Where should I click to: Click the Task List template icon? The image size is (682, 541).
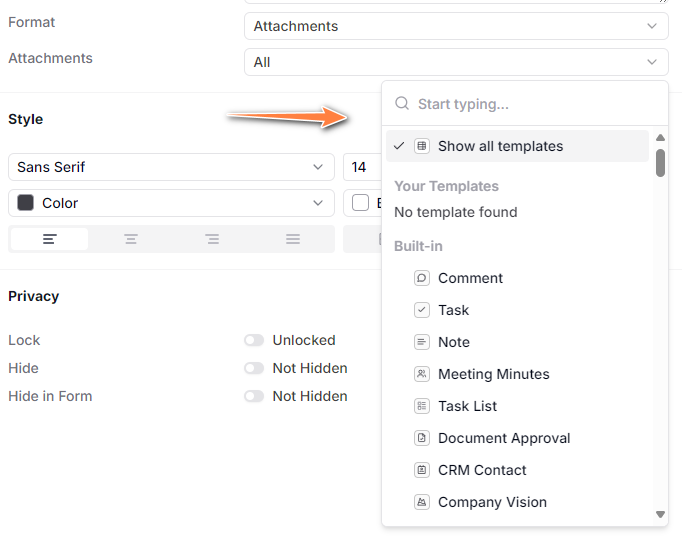pos(421,406)
